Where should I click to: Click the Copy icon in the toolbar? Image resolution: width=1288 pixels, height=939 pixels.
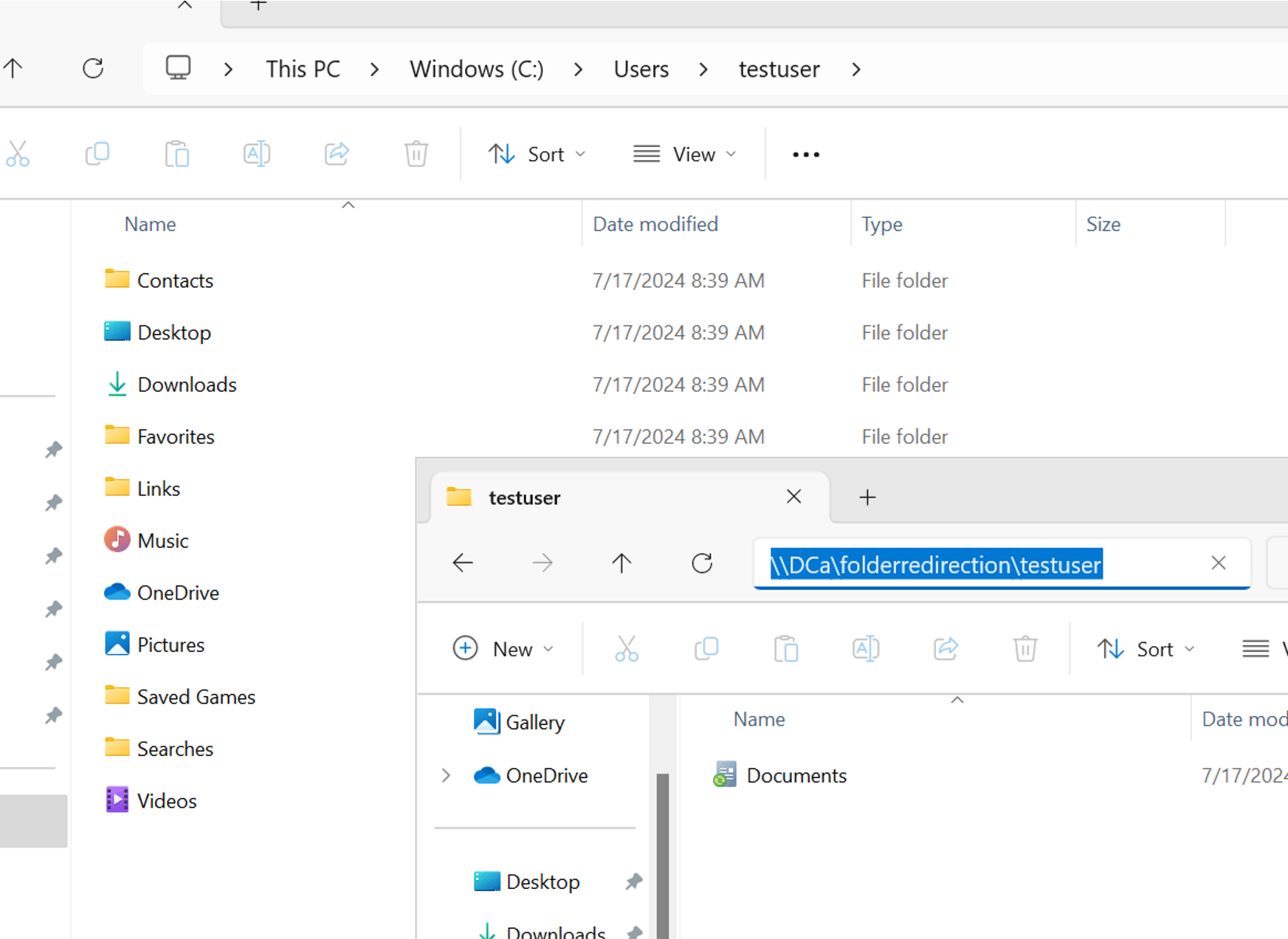97,154
